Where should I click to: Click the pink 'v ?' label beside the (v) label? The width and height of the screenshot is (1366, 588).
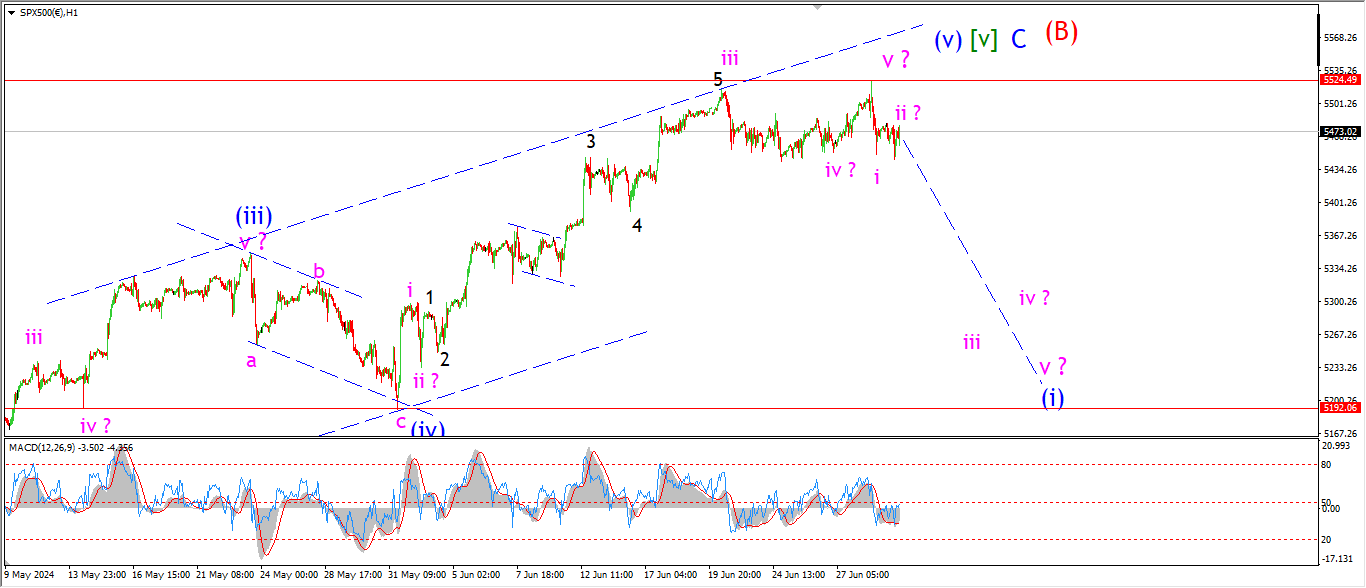coord(896,60)
